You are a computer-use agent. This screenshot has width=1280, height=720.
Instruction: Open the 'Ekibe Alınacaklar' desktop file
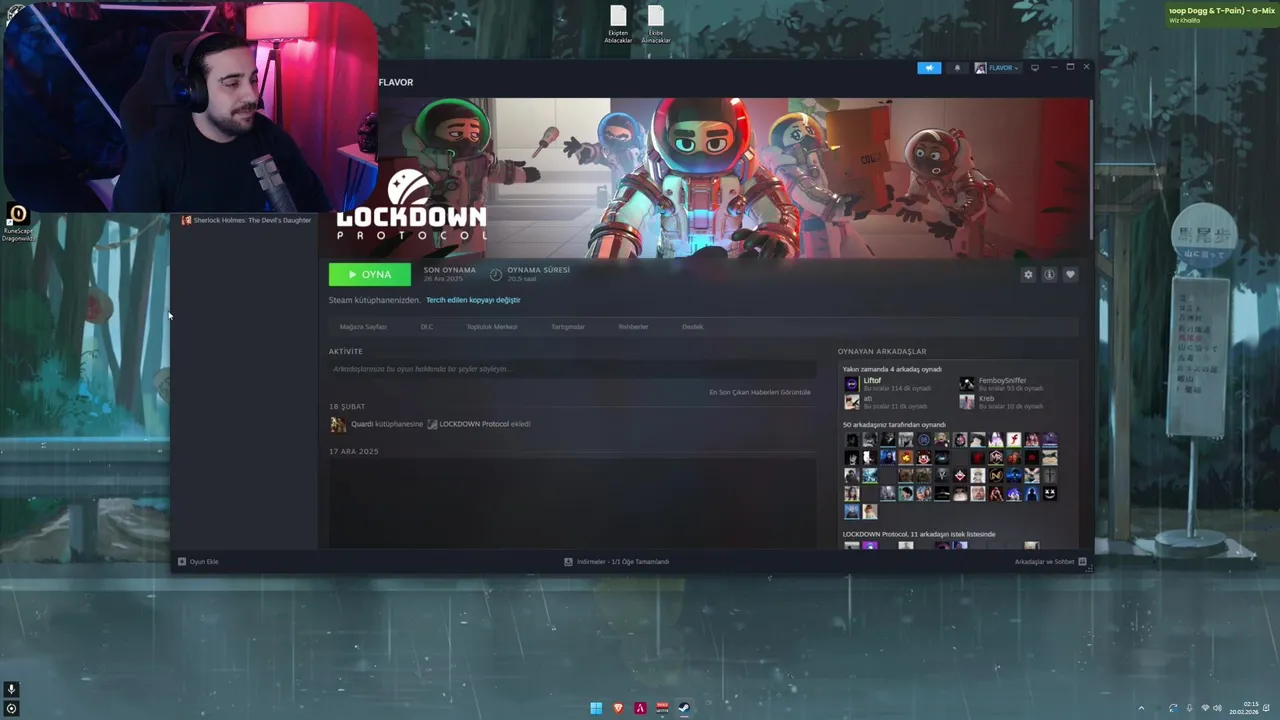tap(656, 25)
